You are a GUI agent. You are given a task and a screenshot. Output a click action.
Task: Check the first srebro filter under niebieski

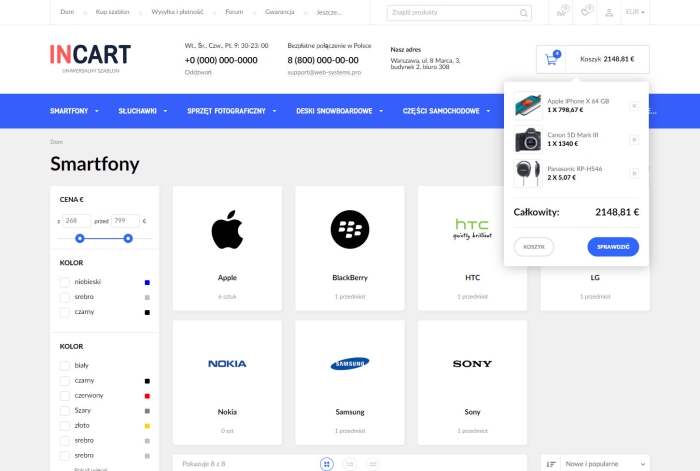(x=65, y=297)
